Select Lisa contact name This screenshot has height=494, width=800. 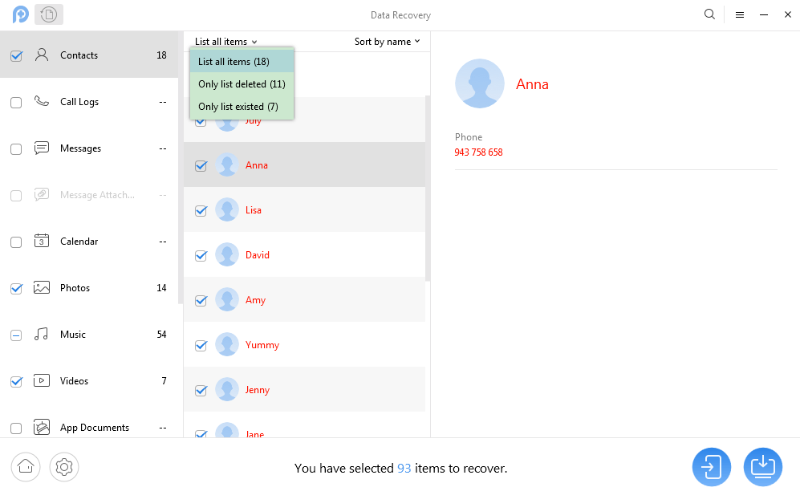click(253, 210)
